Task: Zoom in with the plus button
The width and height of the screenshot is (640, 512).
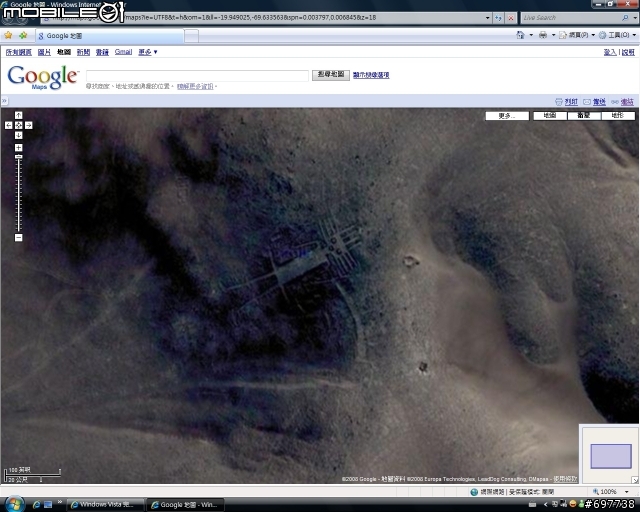Action: [x=18, y=148]
